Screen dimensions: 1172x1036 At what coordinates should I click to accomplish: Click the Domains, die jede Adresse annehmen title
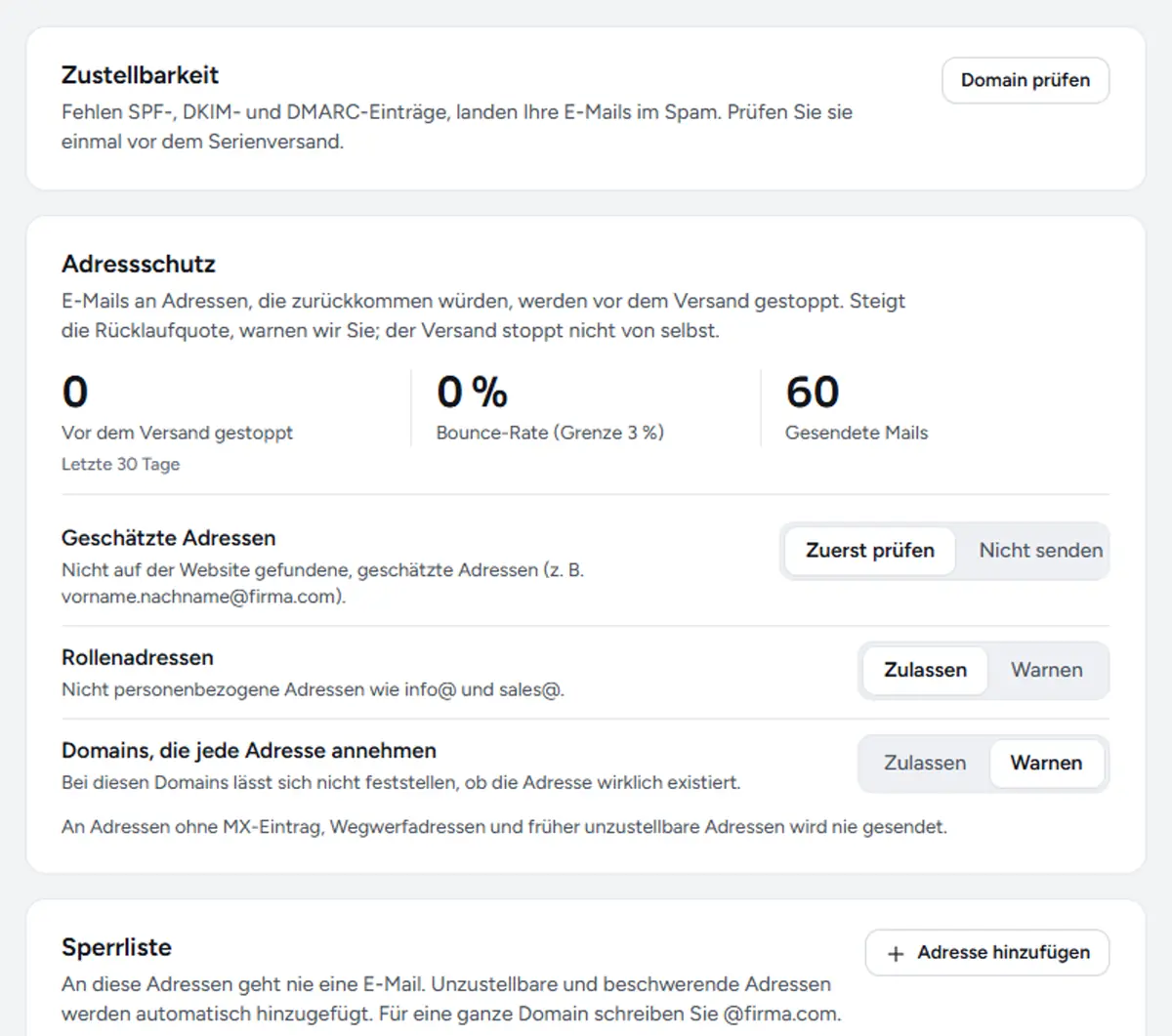click(x=249, y=751)
